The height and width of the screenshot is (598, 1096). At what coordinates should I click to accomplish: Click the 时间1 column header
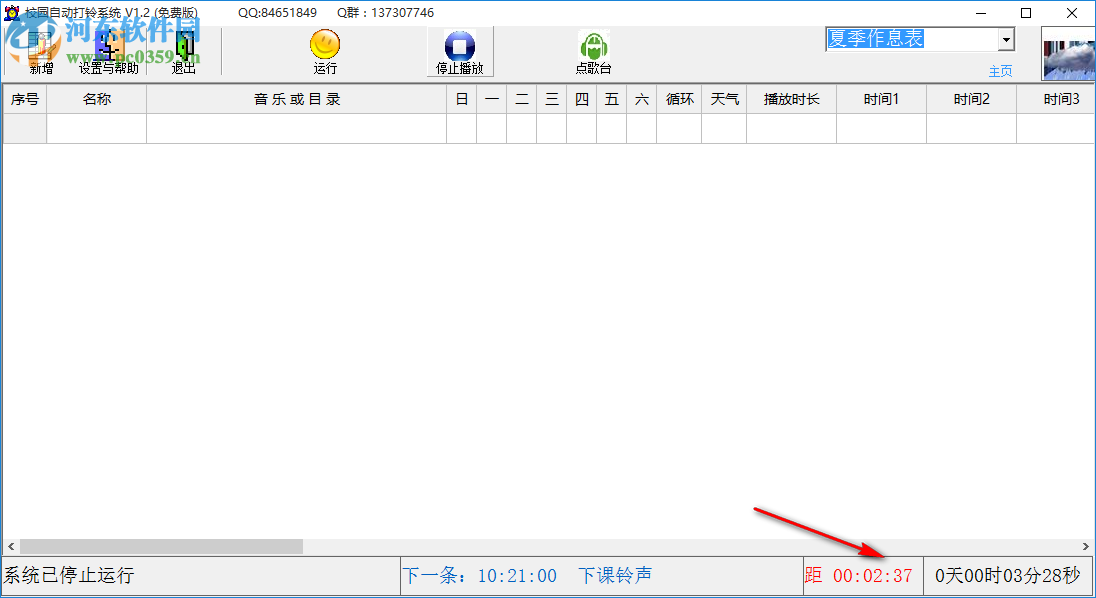(x=880, y=99)
